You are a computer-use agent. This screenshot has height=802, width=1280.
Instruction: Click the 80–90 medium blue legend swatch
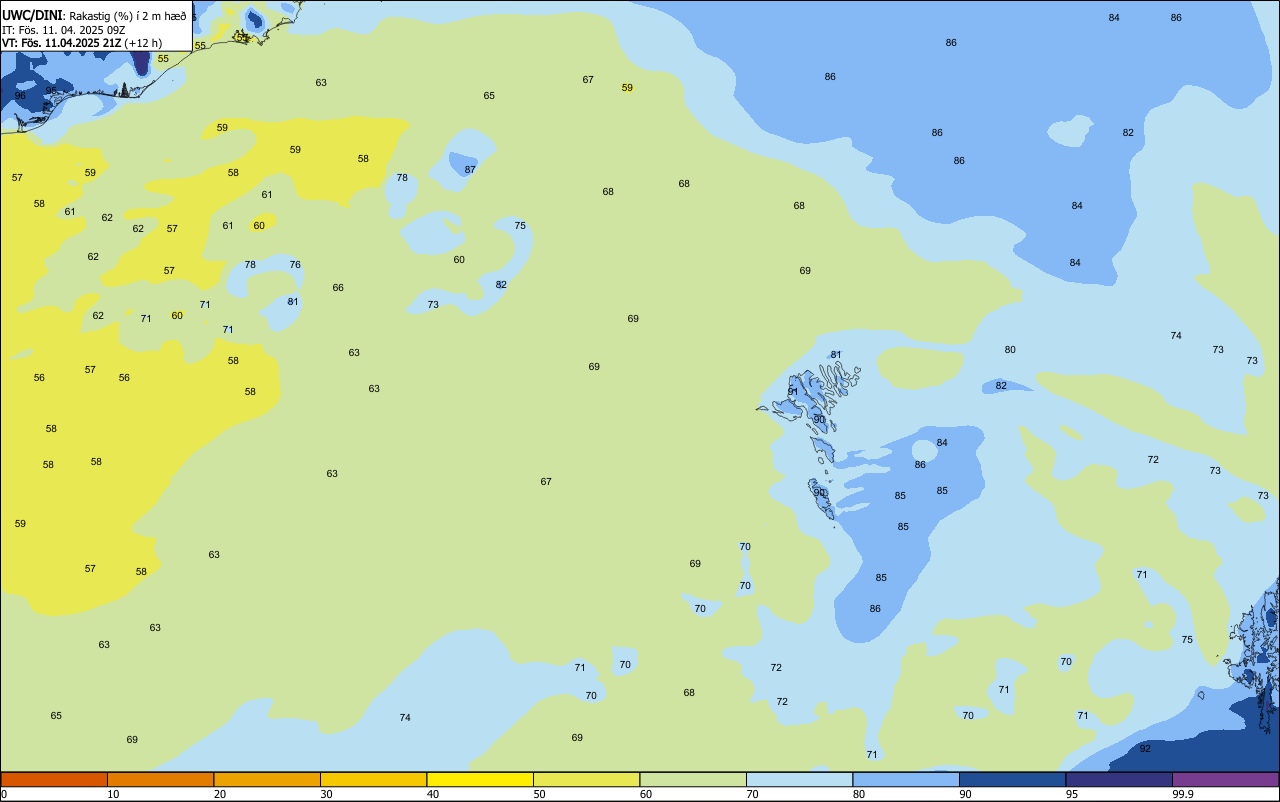tap(906, 779)
